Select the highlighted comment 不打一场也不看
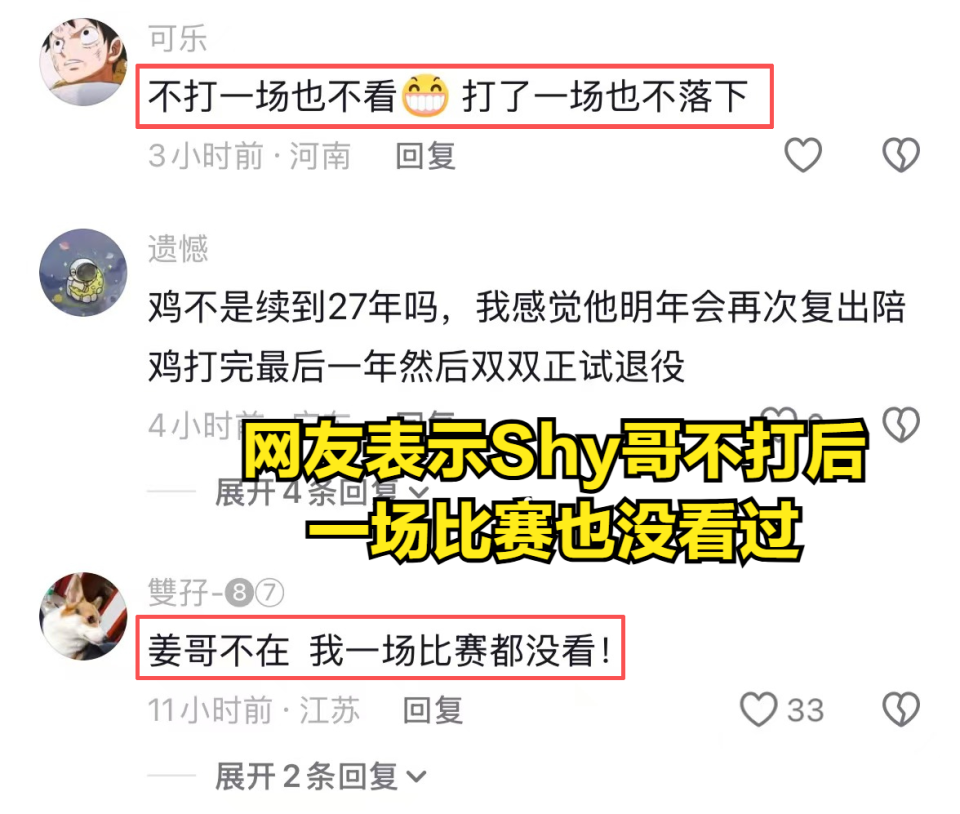Viewport: 960px width, 814px height. pos(454,96)
